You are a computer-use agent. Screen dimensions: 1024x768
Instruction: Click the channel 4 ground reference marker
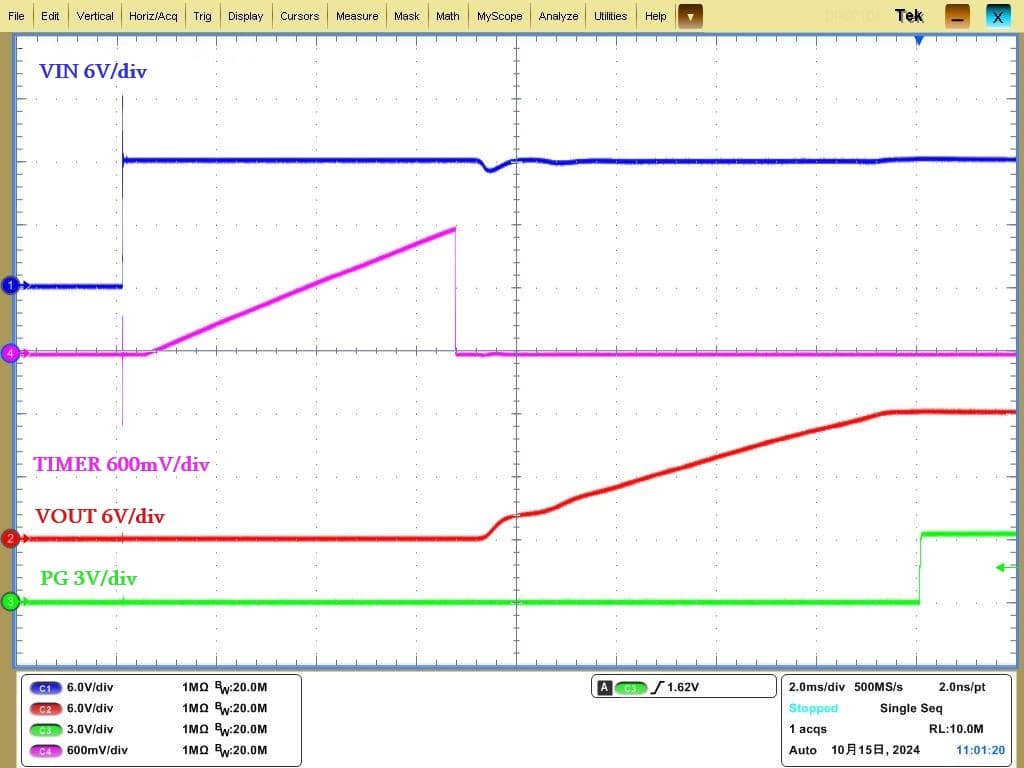click(11, 353)
